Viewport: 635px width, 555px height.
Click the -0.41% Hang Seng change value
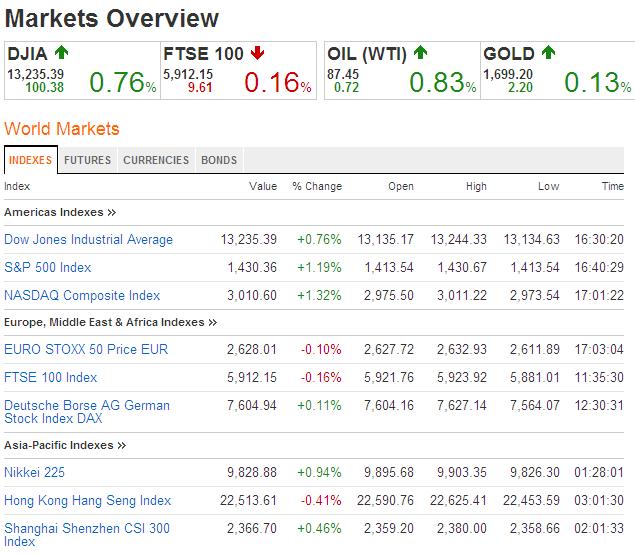pyautogui.click(x=321, y=500)
